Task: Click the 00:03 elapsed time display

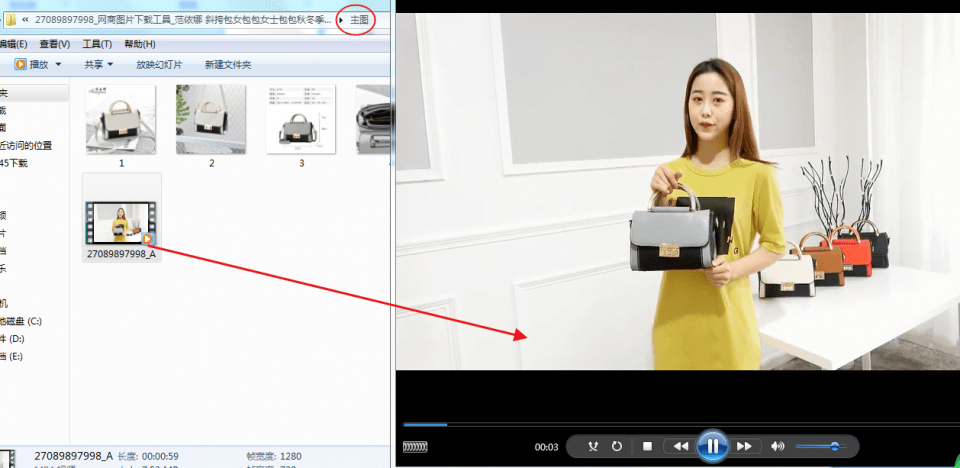Action: [546, 447]
